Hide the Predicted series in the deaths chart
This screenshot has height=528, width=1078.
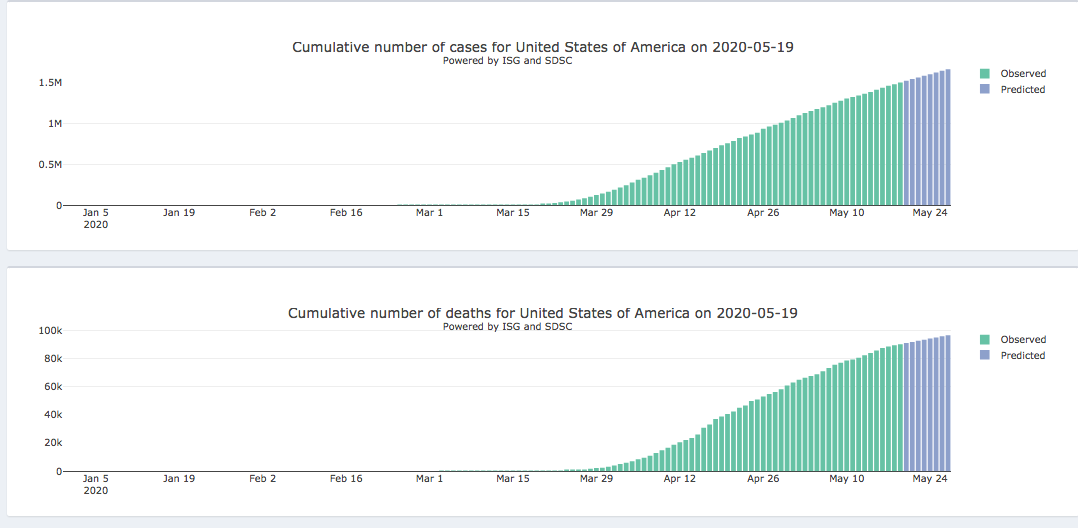tap(1022, 355)
